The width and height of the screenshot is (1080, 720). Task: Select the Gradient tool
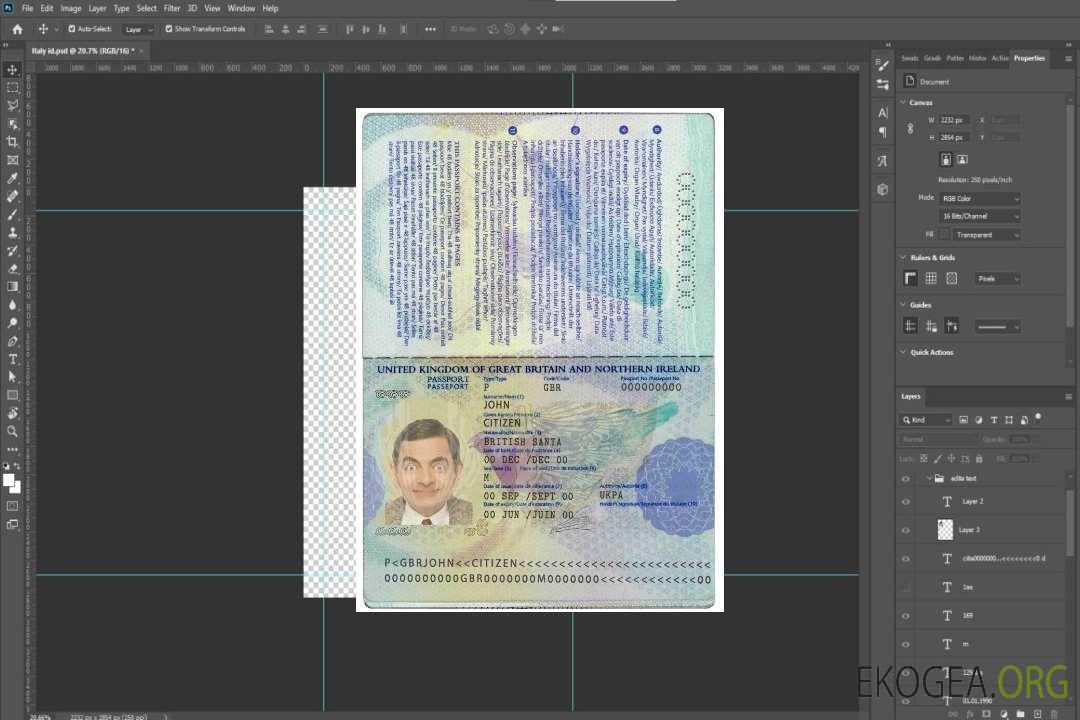(12, 287)
